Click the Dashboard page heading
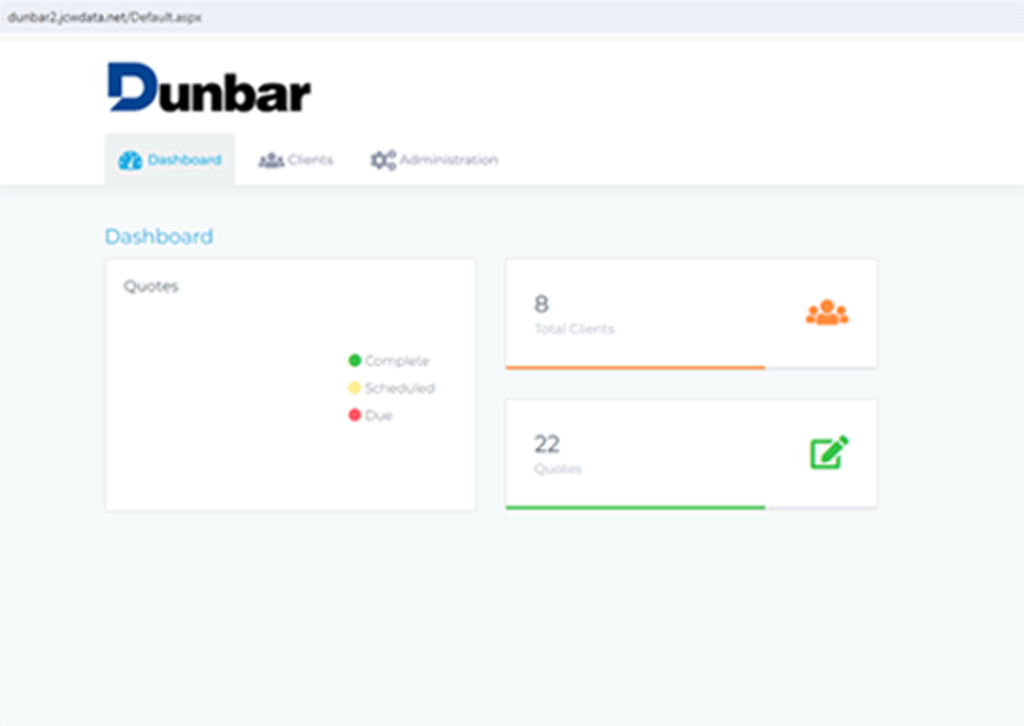Screen dimensions: 1024x726 coord(159,236)
